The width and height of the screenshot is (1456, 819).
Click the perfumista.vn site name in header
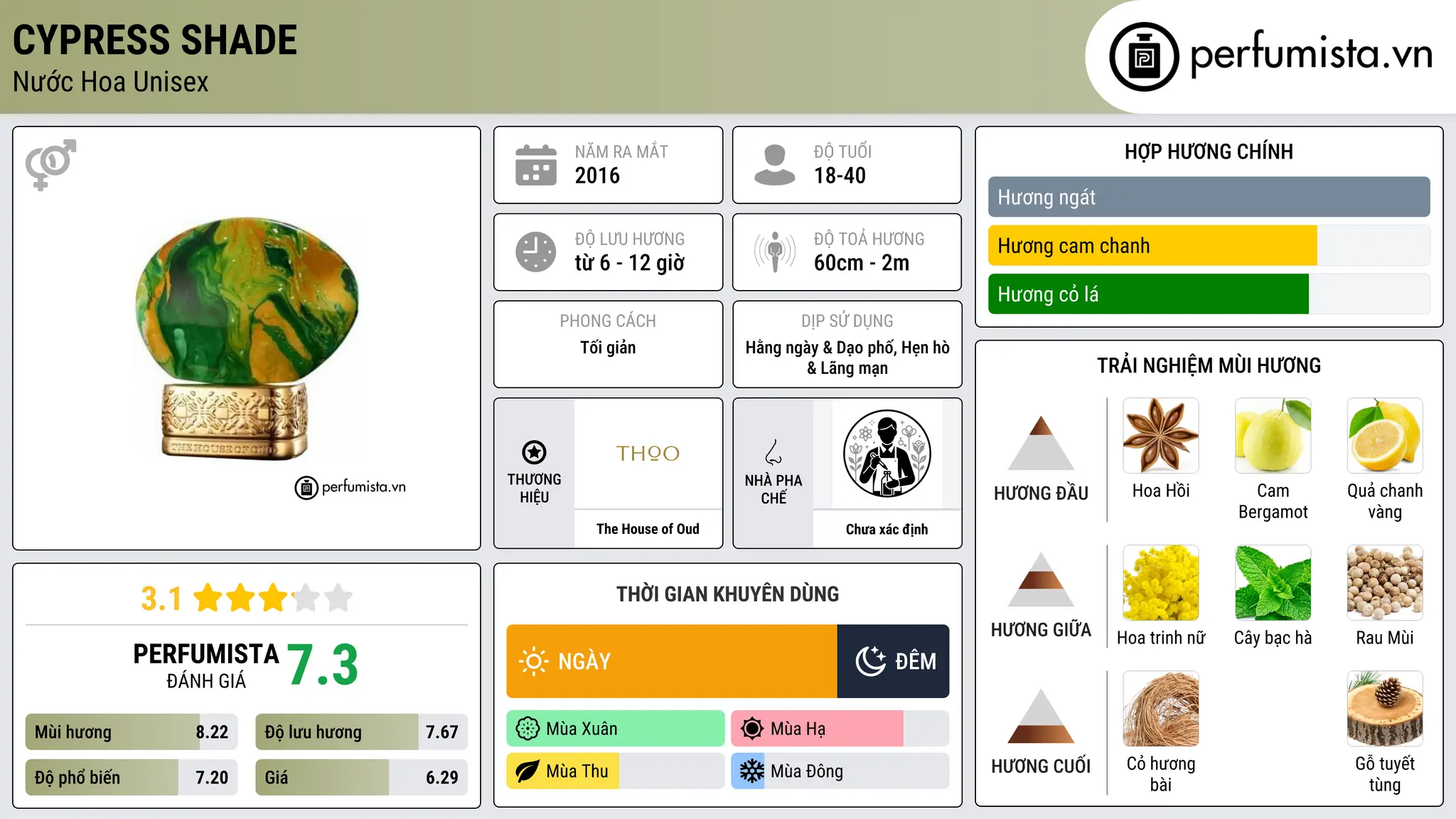pos(1311,54)
